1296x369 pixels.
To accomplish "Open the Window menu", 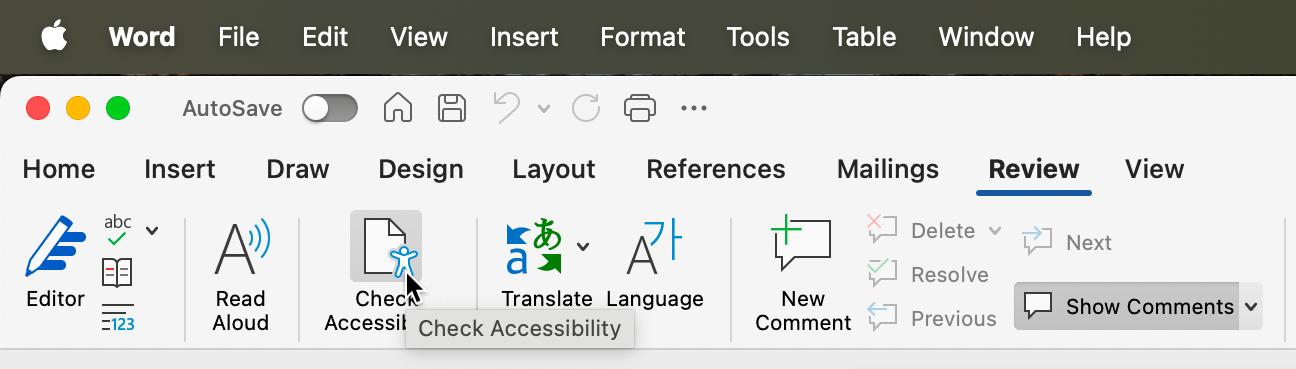I will click(x=986, y=37).
